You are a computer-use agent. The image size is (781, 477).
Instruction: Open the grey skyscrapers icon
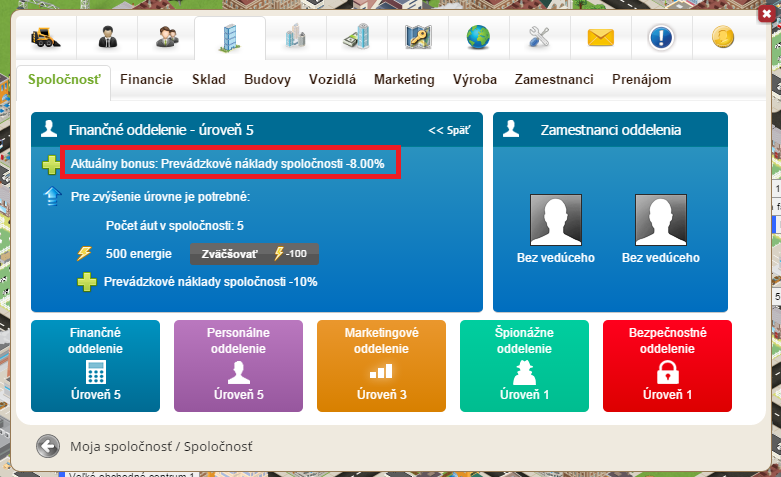(295, 36)
